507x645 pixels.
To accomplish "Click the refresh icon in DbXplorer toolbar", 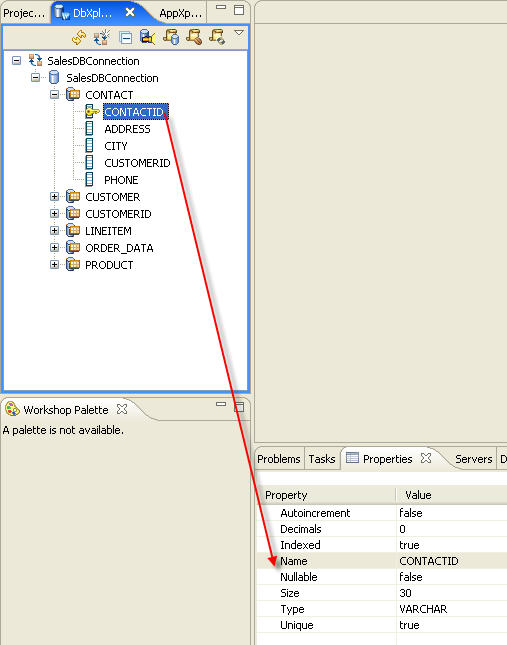I will pyautogui.click(x=79, y=37).
